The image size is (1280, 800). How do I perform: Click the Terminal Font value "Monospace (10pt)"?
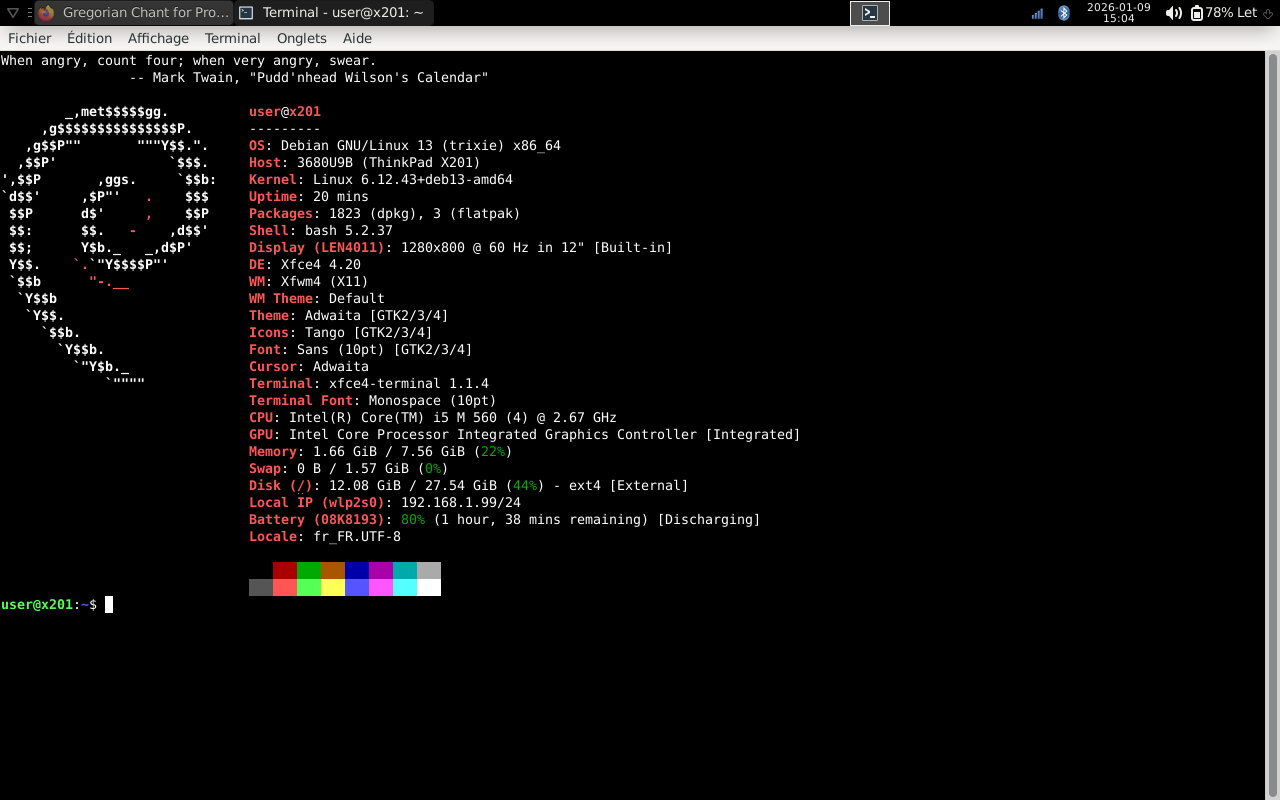click(x=433, y=401)
